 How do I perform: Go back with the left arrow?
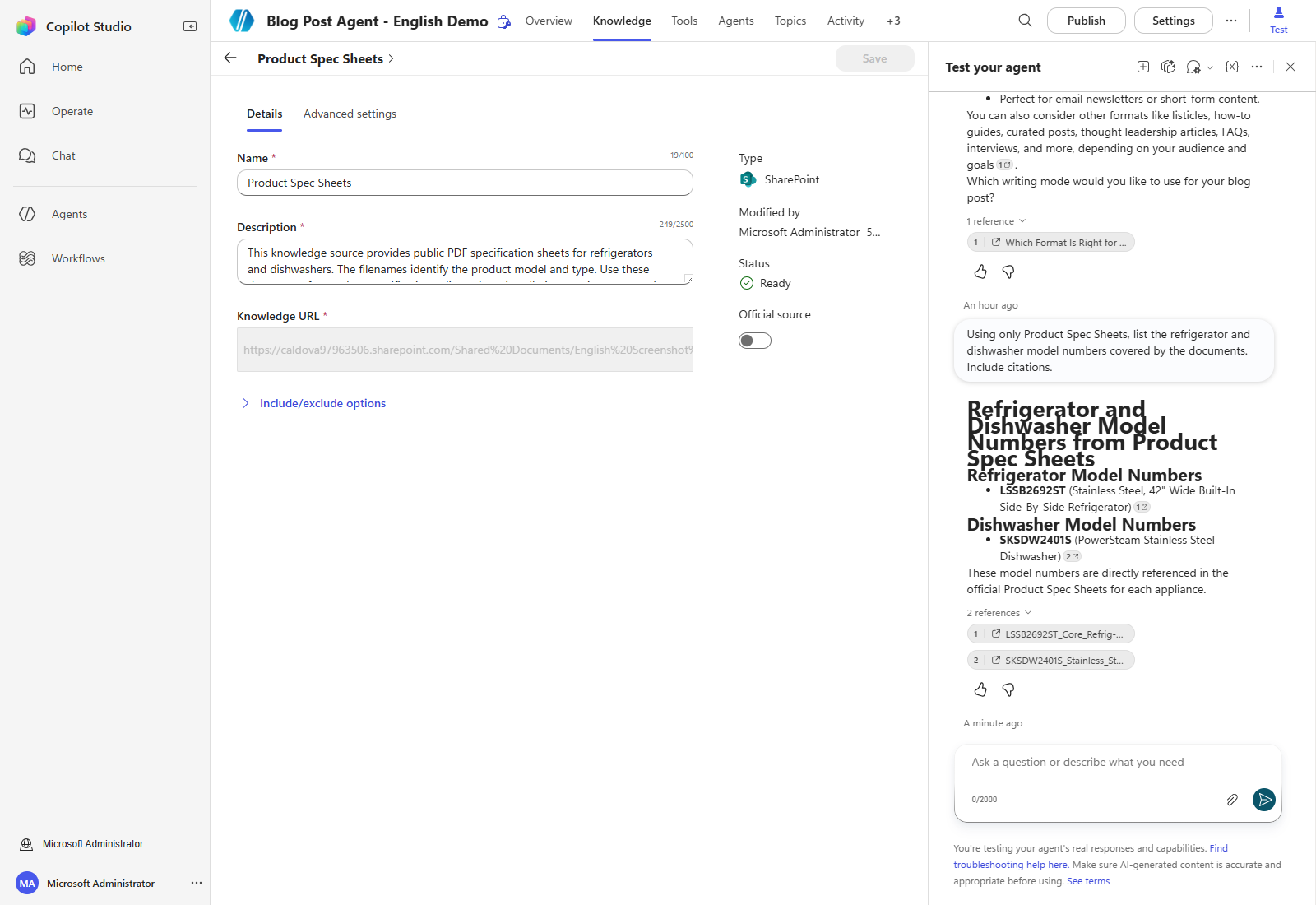click(230, 58)
